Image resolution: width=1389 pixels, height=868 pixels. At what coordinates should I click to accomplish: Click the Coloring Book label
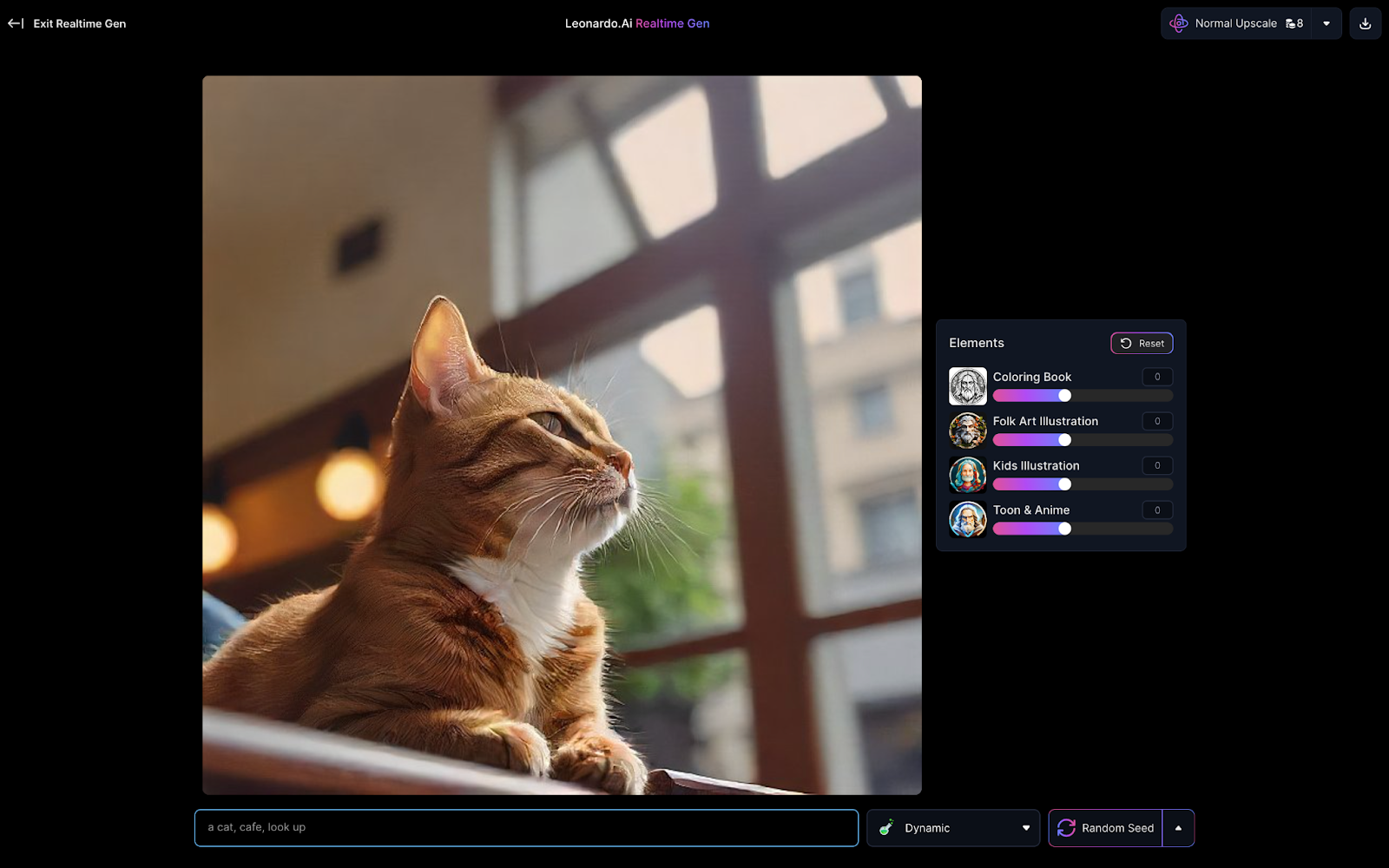point(1032,377)
